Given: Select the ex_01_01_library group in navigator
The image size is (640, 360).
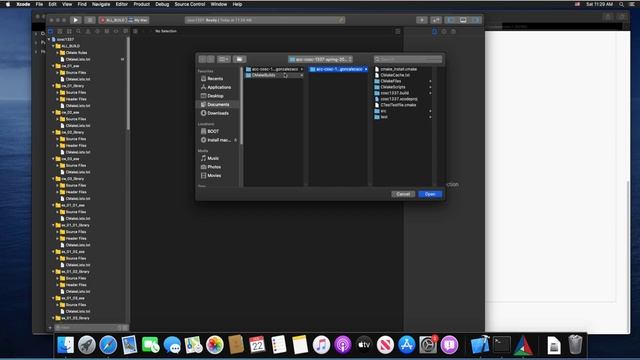Looking at the screenshot, I should (75, 225).
